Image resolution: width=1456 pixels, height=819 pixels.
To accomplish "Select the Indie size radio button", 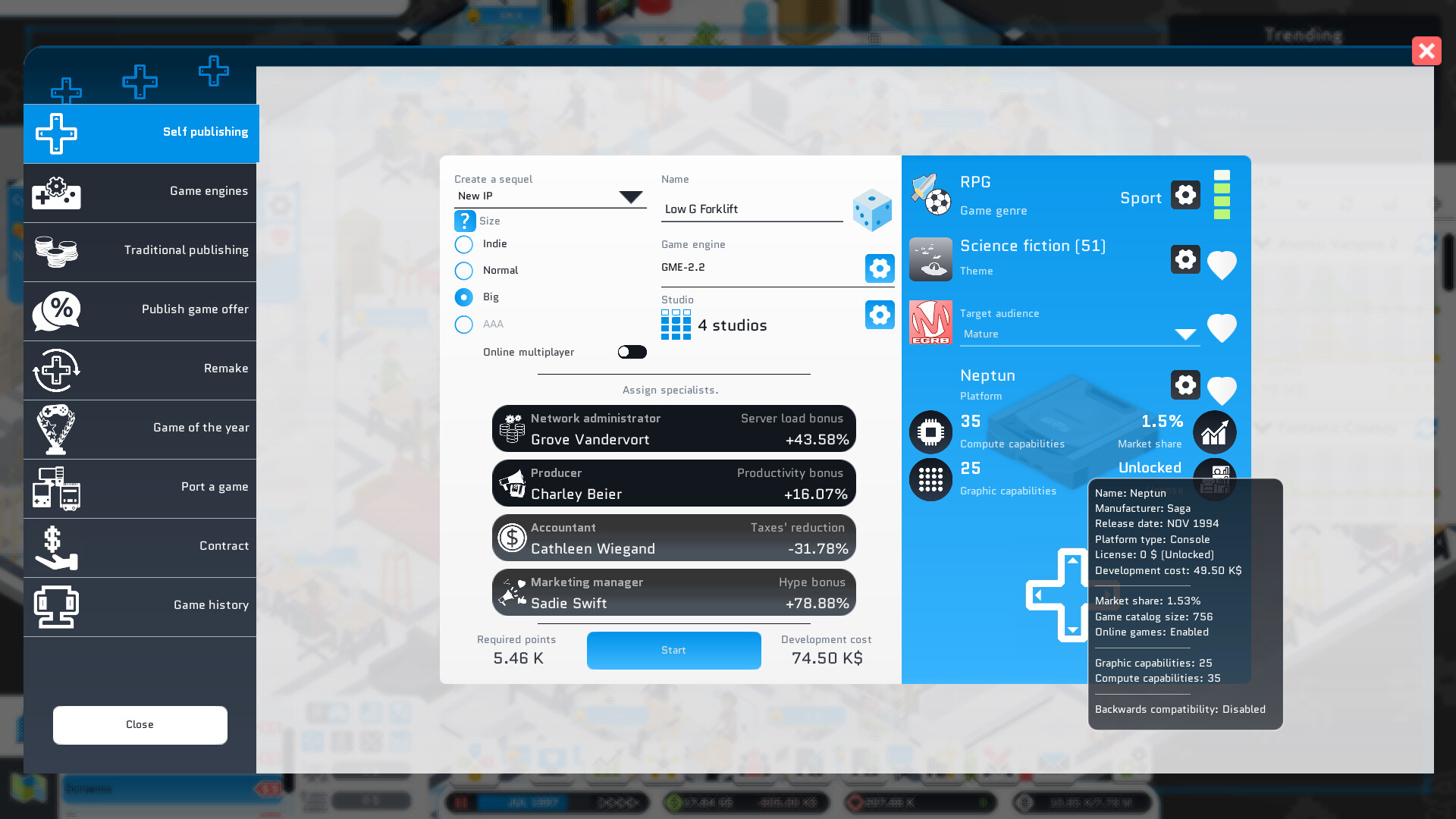I will 463,243.
